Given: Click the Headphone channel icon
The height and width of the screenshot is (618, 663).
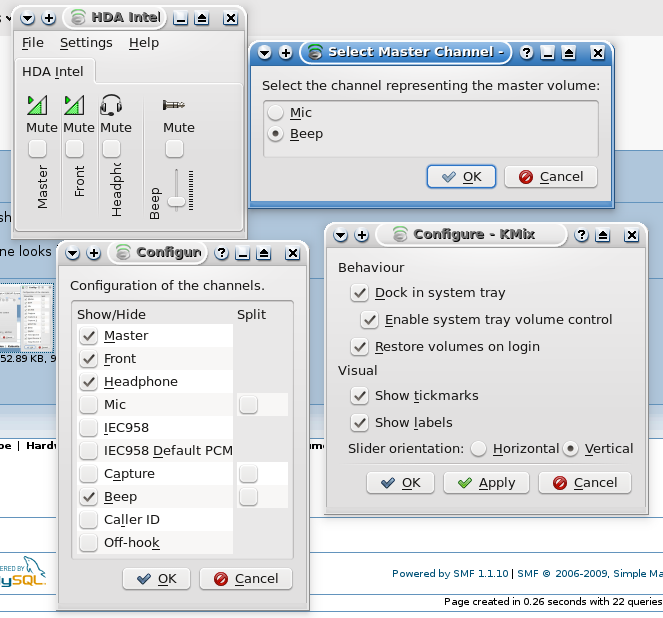Looking at the screenshot, I should (x=111, y=104).
